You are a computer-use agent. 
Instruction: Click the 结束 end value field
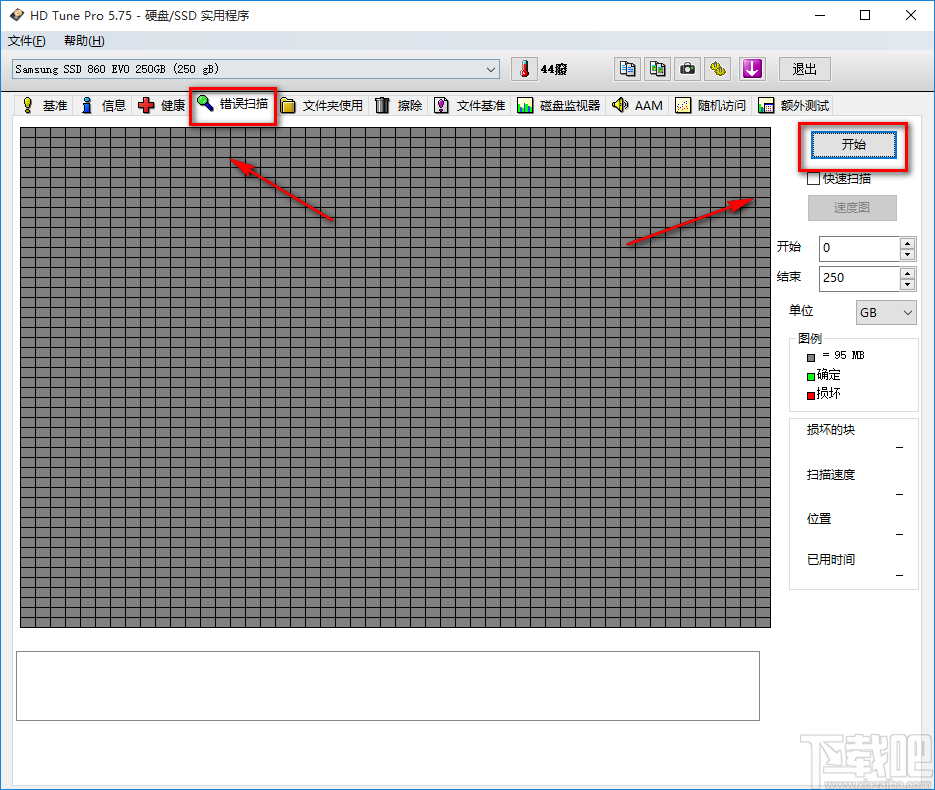tap(859, 278)
